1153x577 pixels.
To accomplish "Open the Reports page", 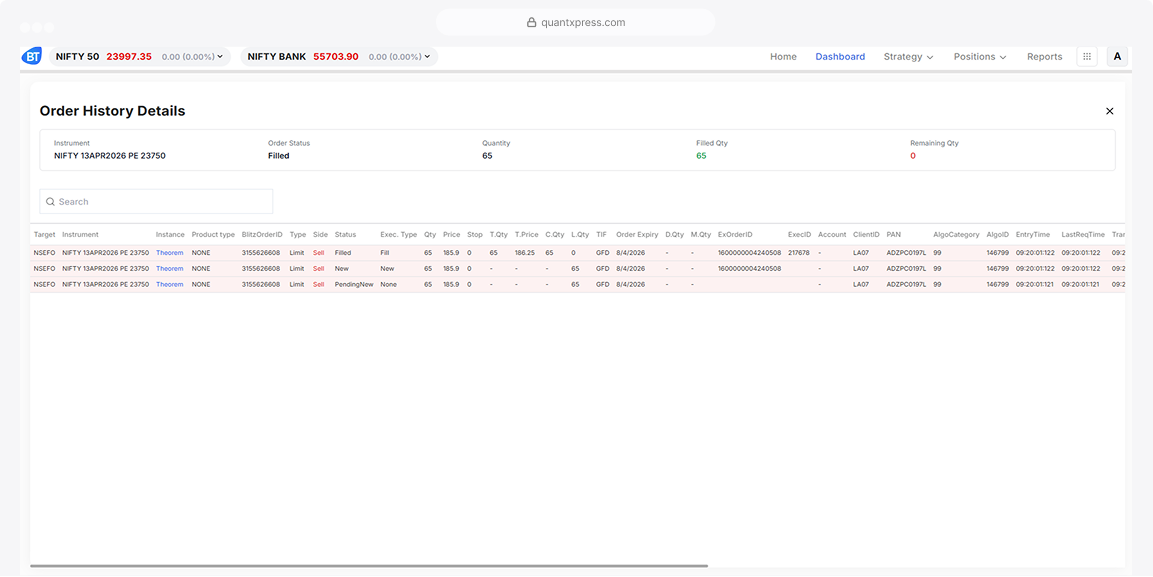I will tap(1044, 57).
